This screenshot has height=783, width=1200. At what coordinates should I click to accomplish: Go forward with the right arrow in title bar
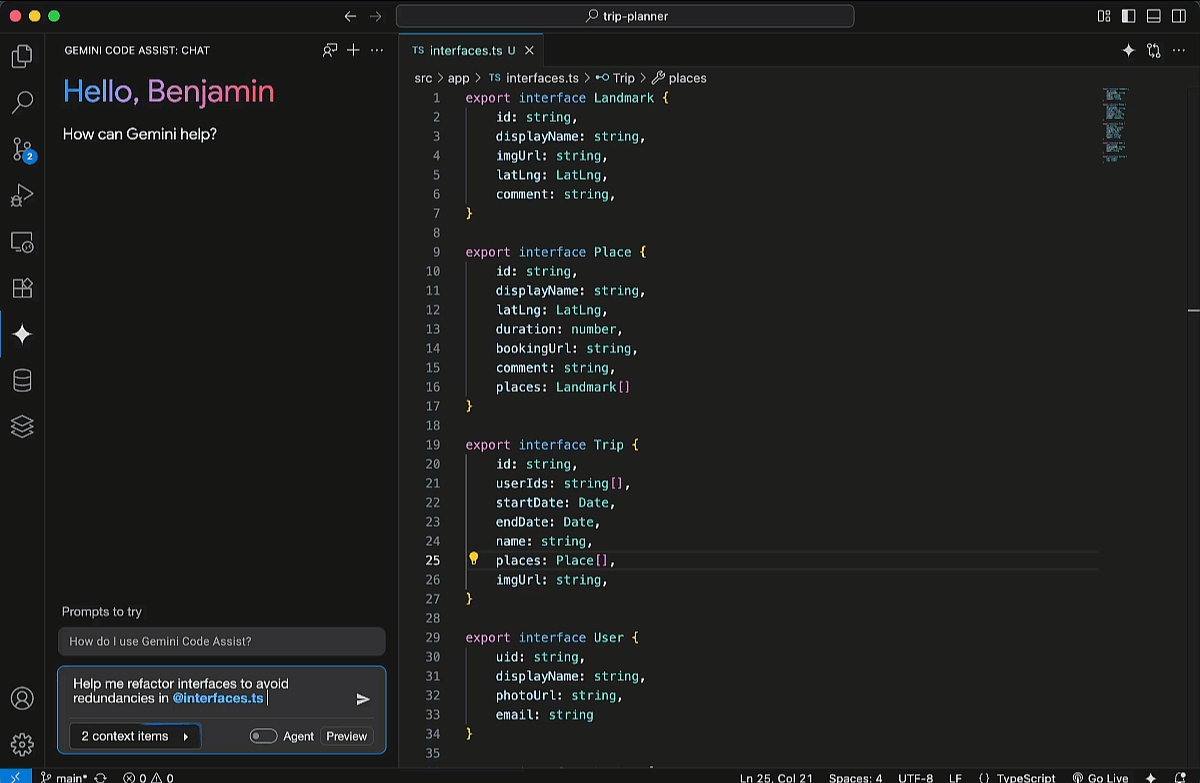point(376,16)
